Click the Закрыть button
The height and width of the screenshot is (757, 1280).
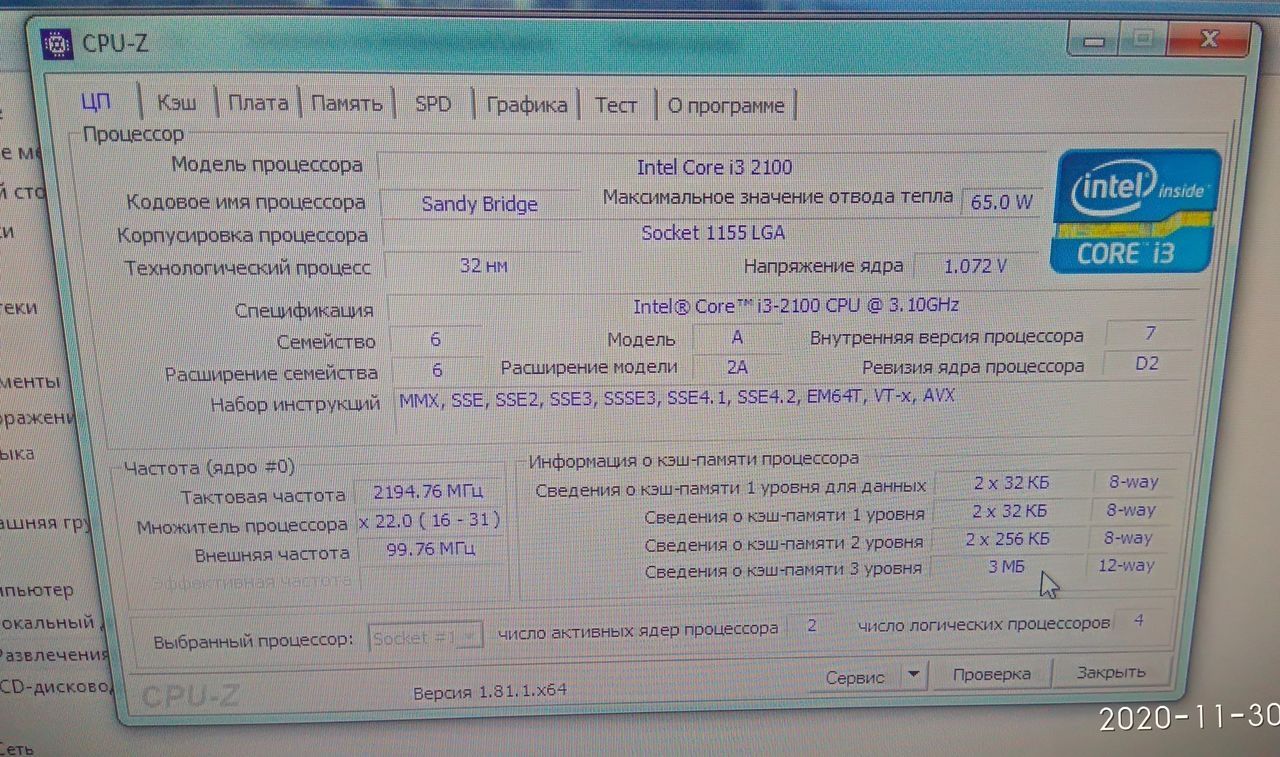point(1110,672)
